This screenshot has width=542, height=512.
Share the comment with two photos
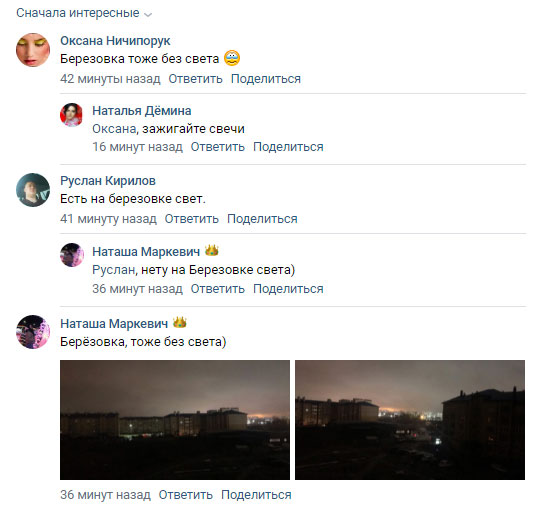tap(256, 495)
